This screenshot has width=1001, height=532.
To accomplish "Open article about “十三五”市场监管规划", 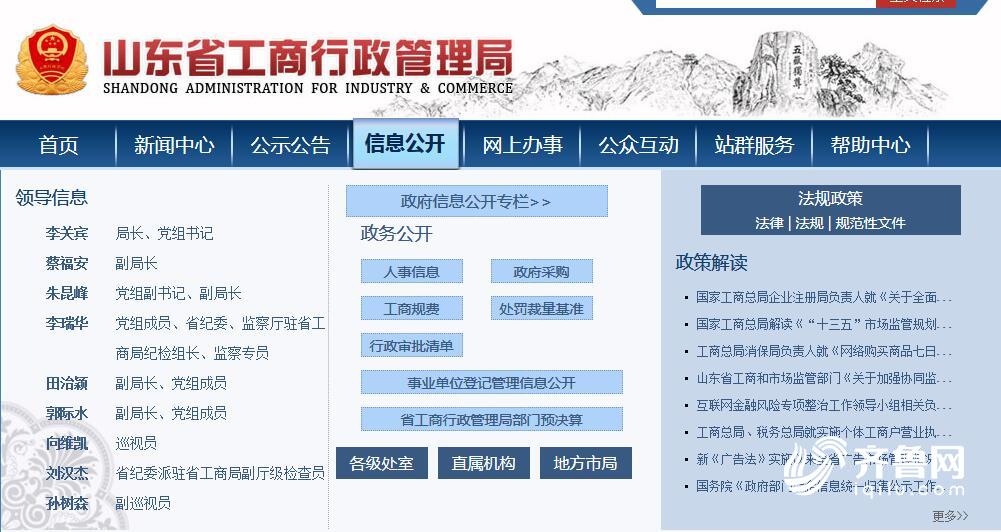I will pos(824,324).
